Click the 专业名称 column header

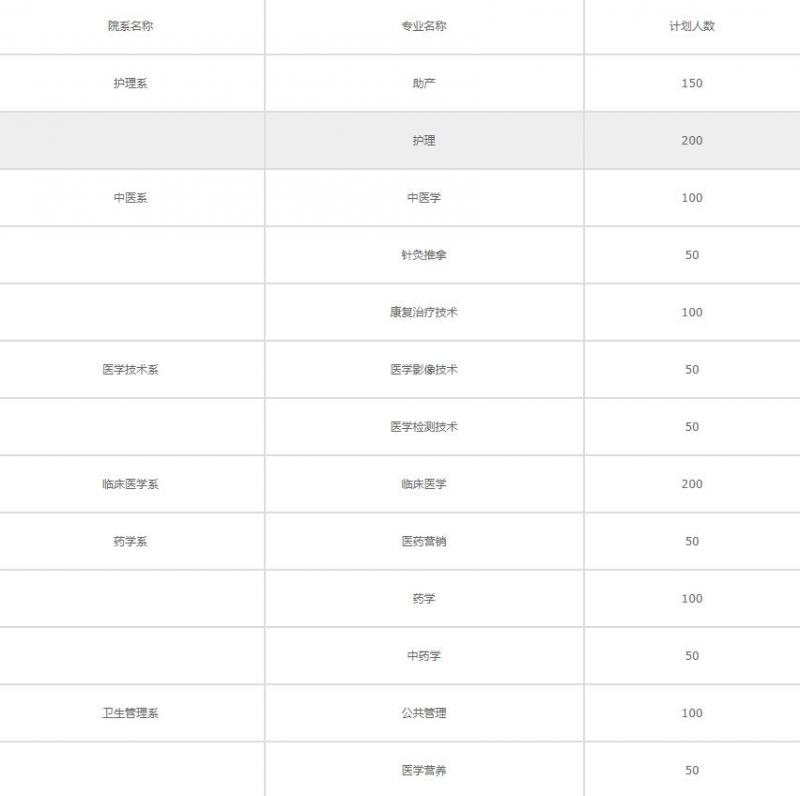pos(424,26)
